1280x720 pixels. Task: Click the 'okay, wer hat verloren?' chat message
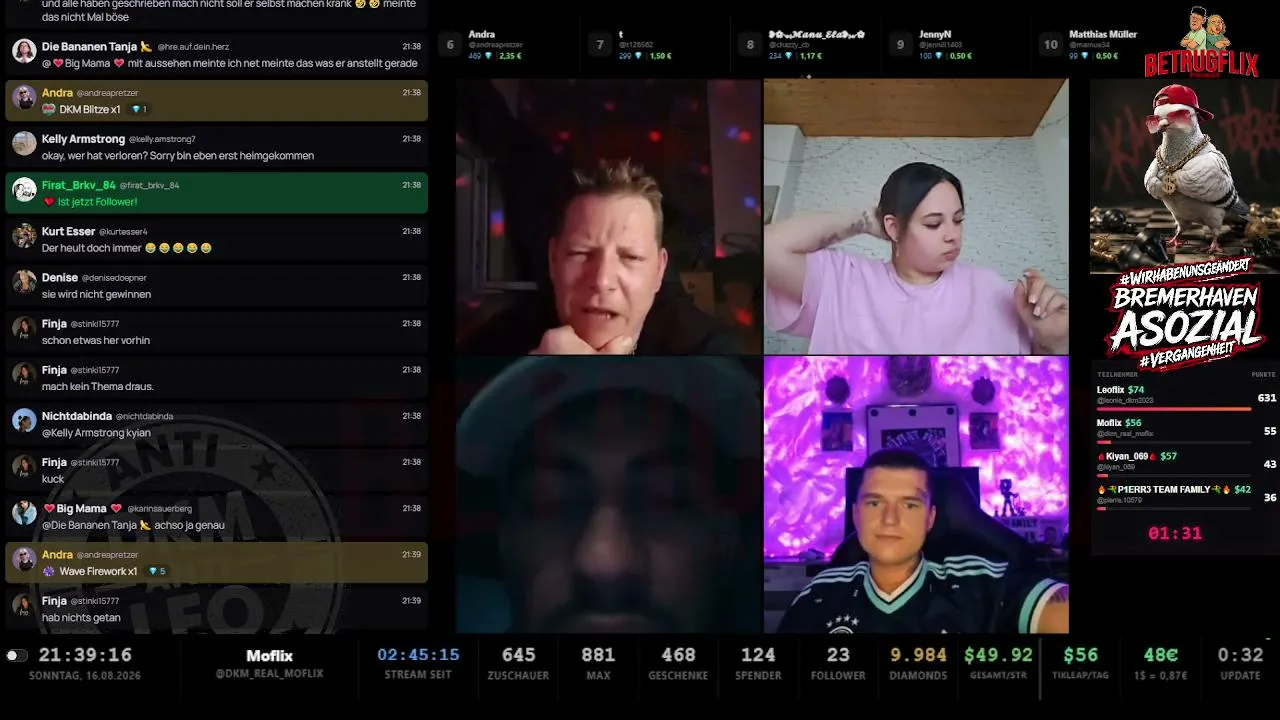(x=178, y=156)
